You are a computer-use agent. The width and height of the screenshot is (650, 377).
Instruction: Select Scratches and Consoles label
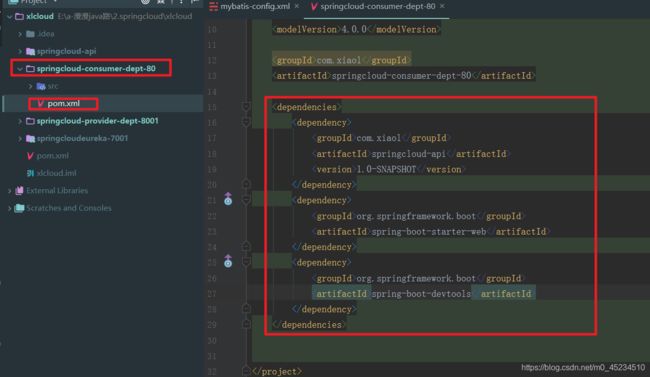point(69,208)
